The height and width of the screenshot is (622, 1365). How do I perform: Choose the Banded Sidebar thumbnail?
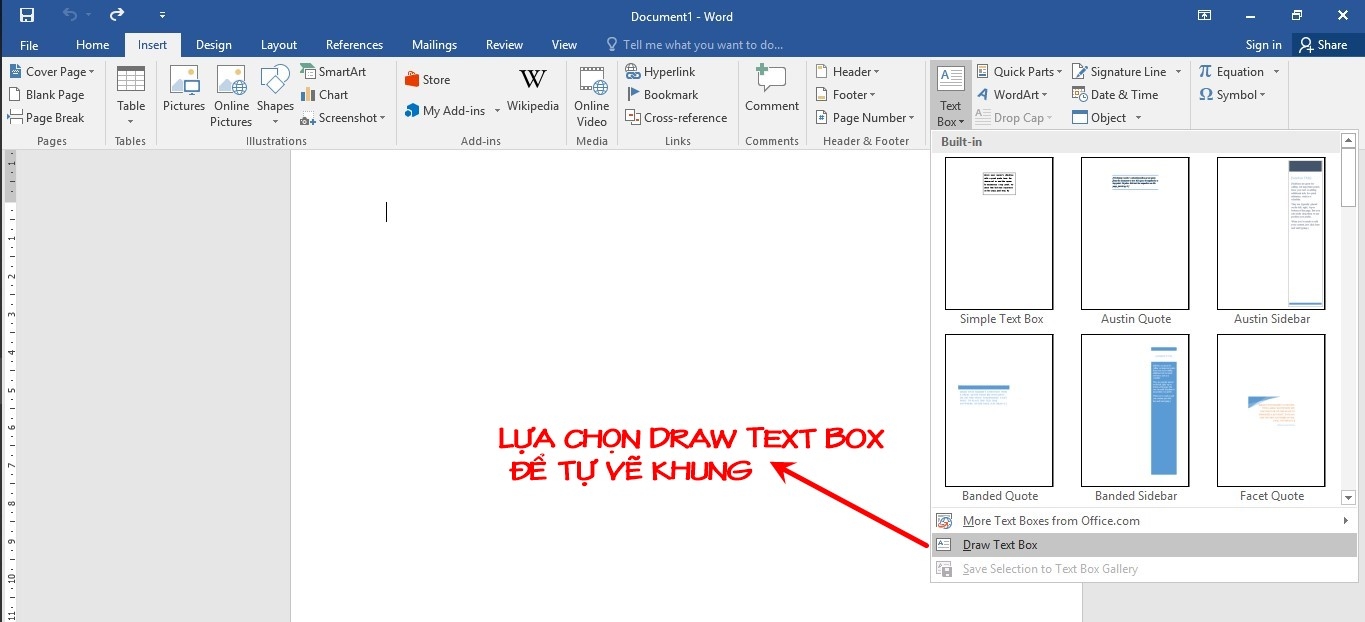[x=1136, y=411]
